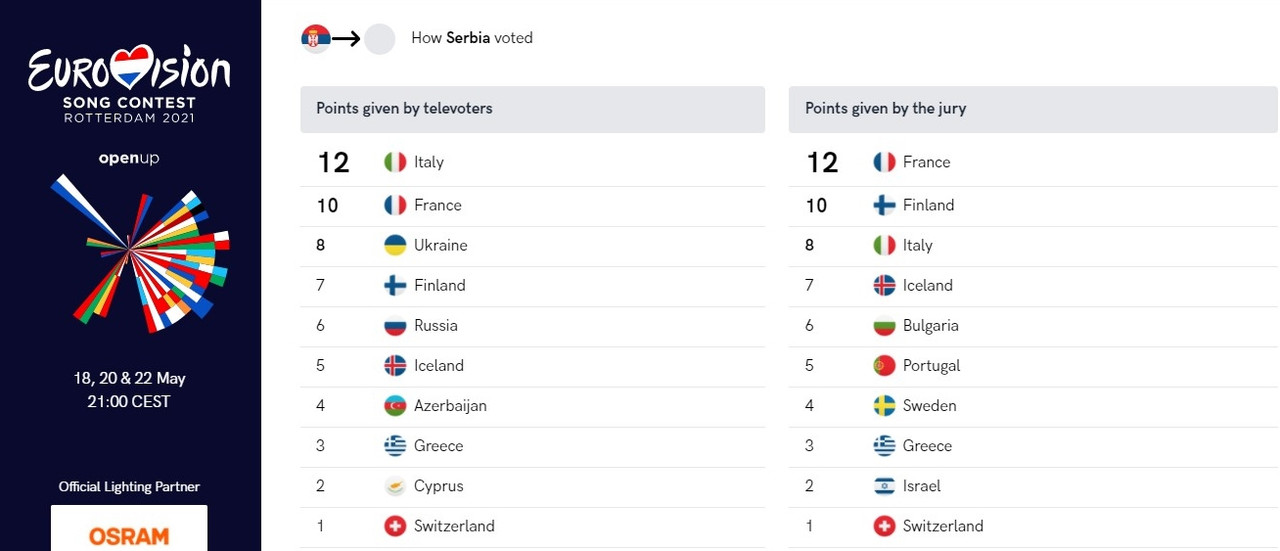Click the Eurovision Song Contest logo
The height and width of the screenshot is (551, 1280).
130,85
